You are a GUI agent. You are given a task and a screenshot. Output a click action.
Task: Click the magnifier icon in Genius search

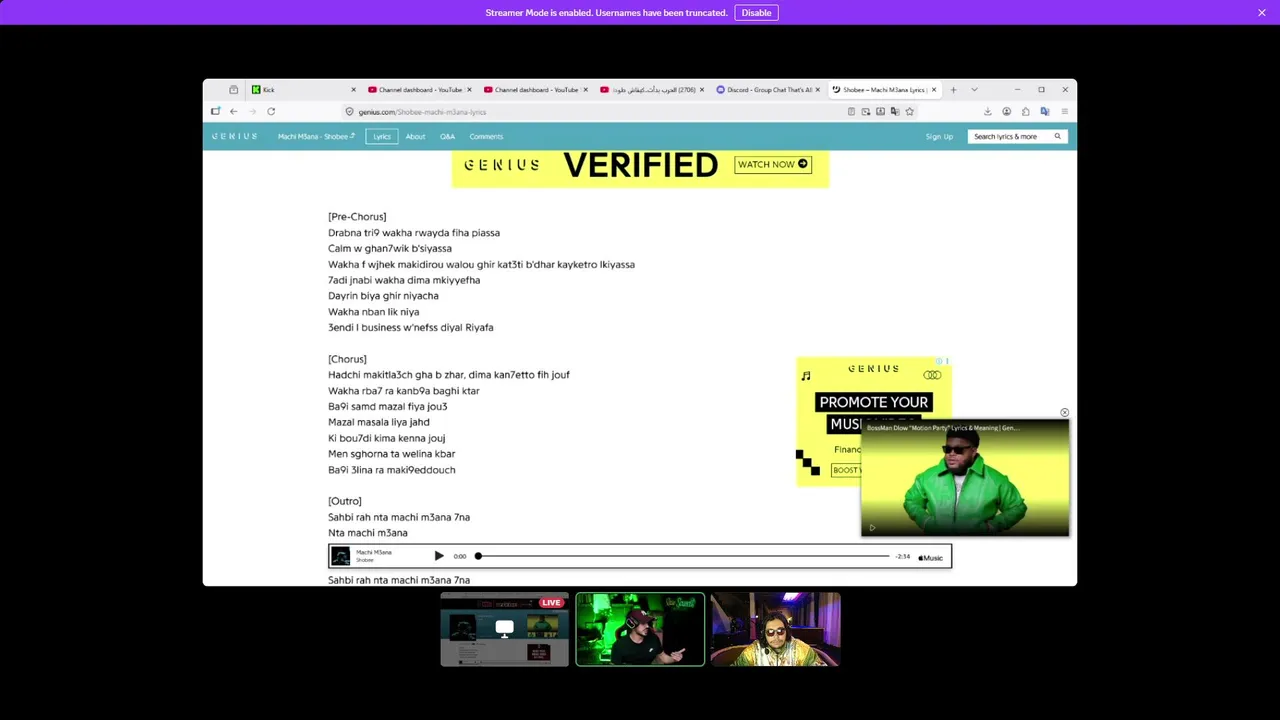(1057, 136)
